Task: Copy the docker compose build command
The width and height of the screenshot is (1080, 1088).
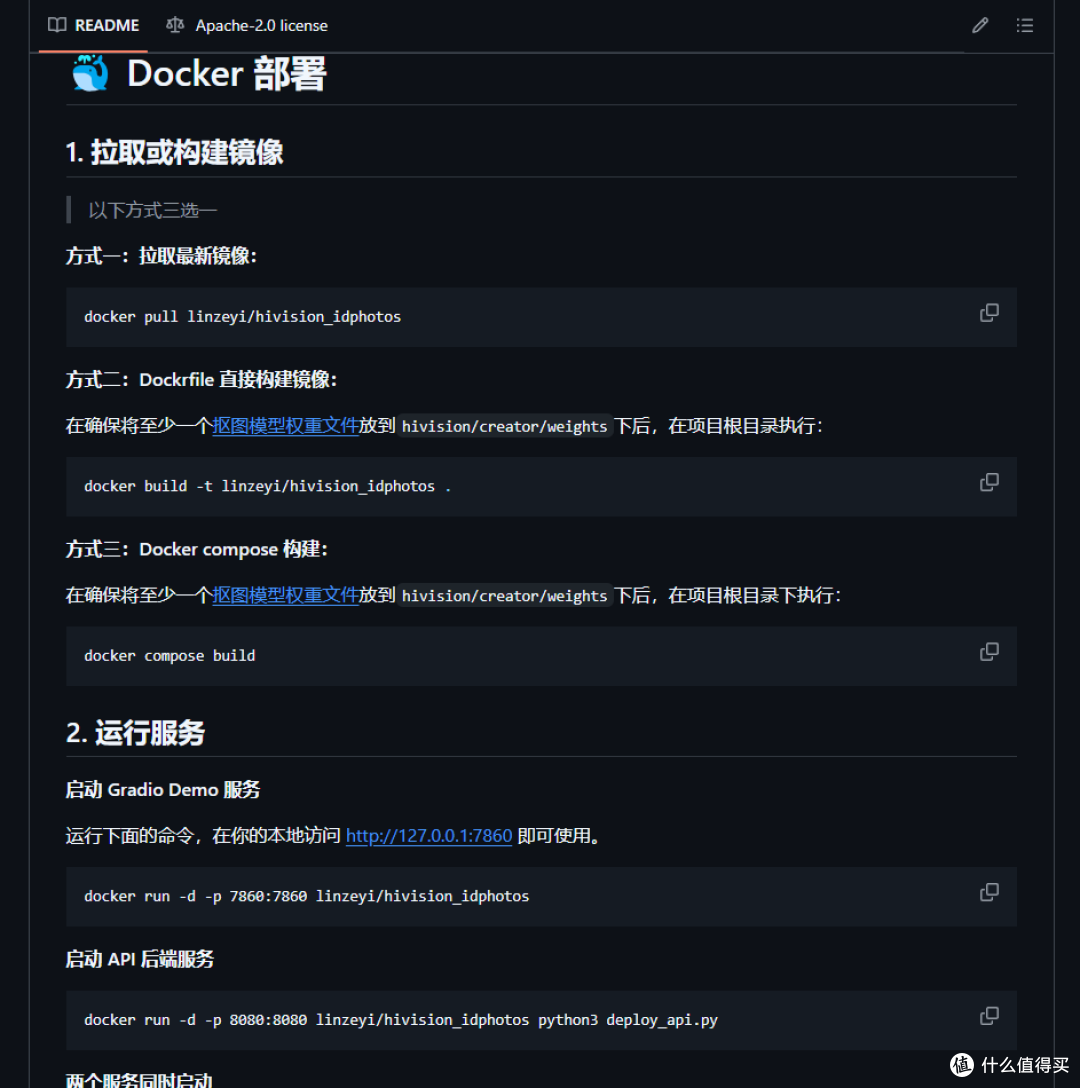Action: click(x=988, y=651)
